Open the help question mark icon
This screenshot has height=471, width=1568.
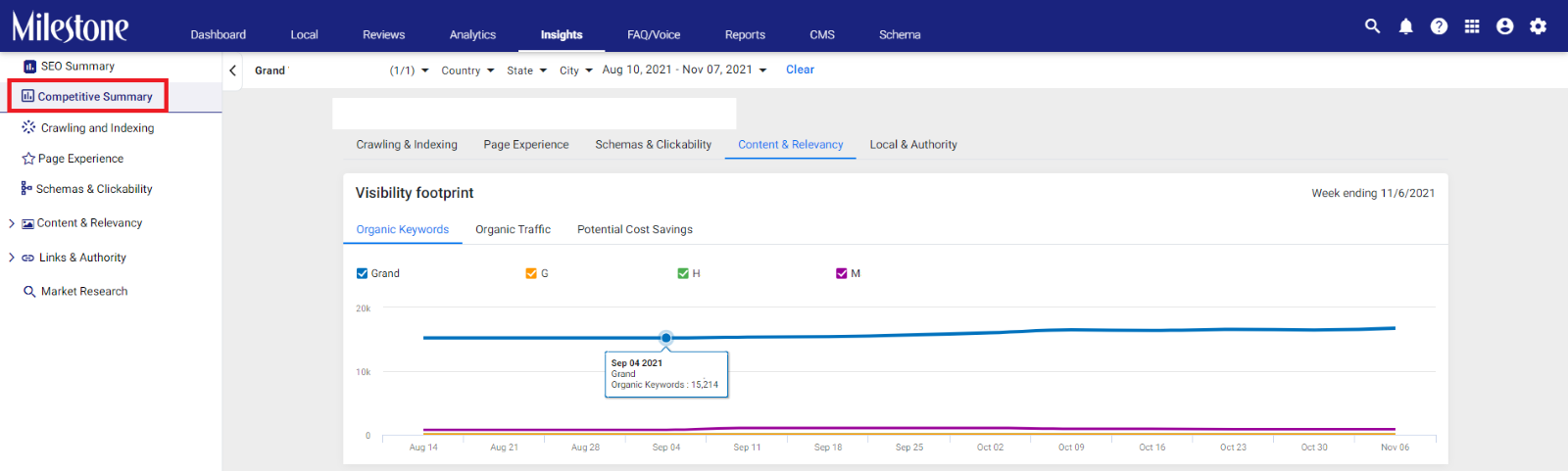[1439, 26]
